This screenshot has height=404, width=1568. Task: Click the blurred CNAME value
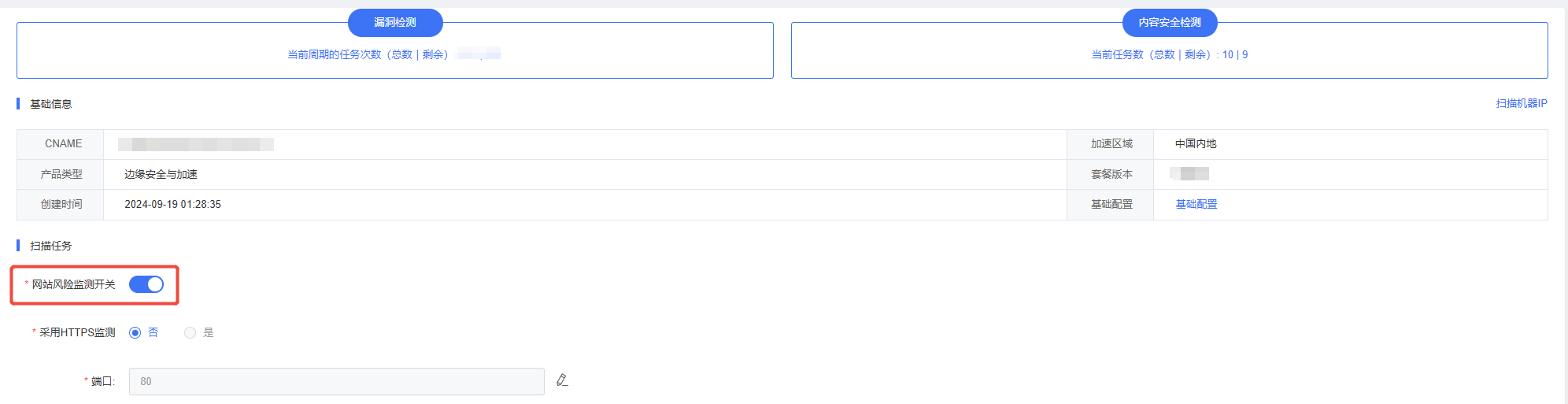coord(196,144)
